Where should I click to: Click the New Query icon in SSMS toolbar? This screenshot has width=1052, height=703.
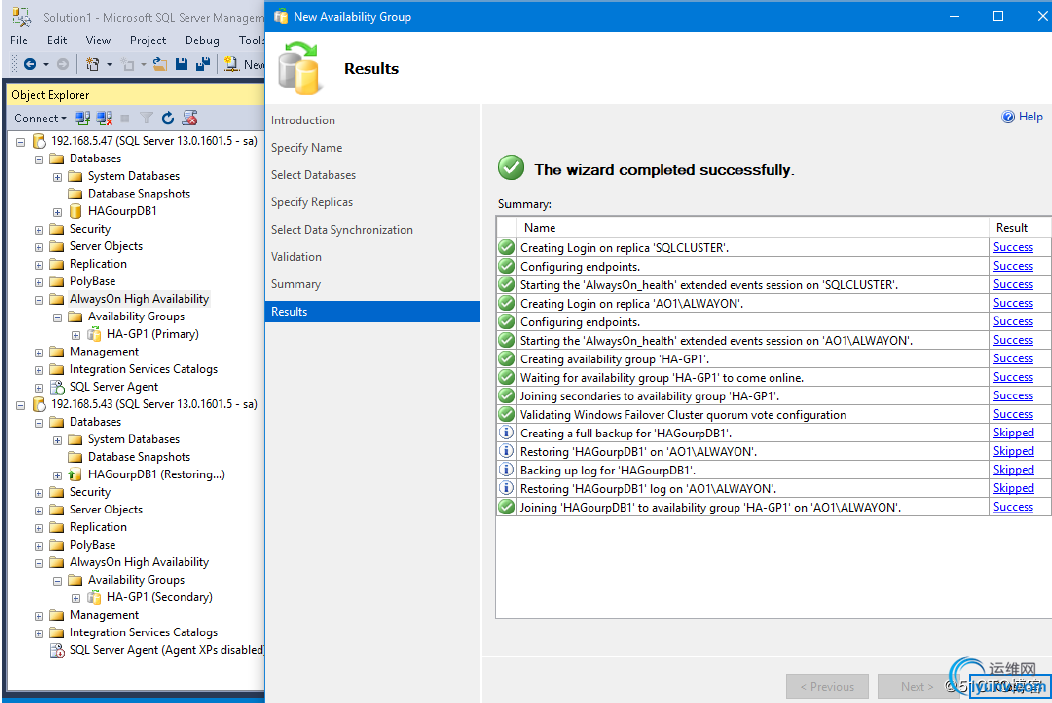pyautogui.click(x=231, y=64)
